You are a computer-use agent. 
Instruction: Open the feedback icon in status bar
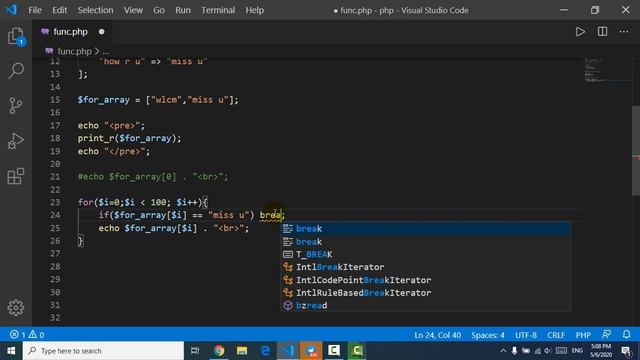click(607, 335)
